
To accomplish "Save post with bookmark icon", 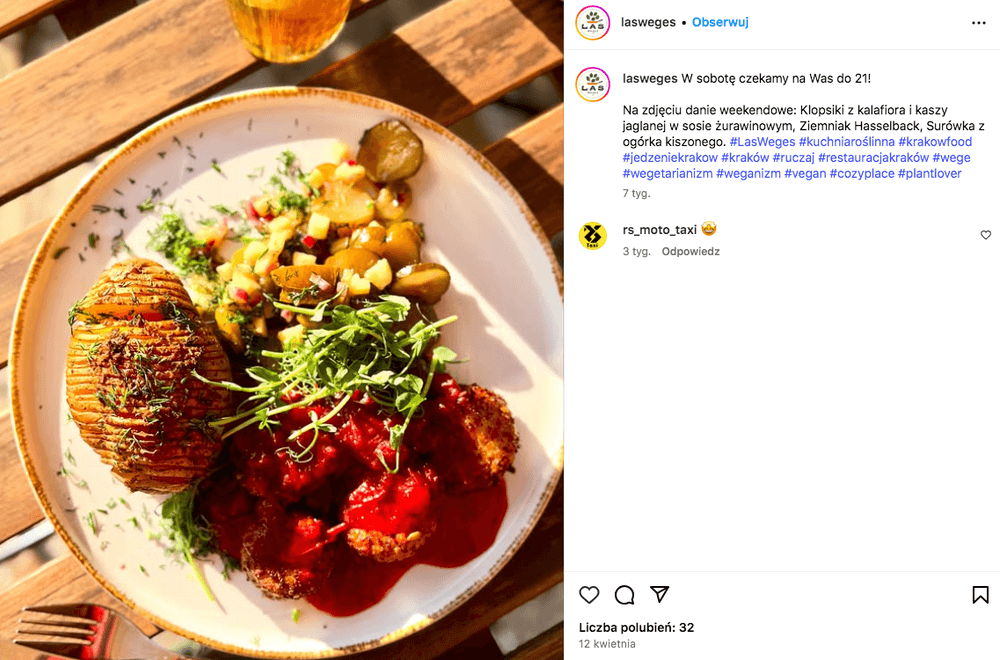I will click(x=980, y=595).
